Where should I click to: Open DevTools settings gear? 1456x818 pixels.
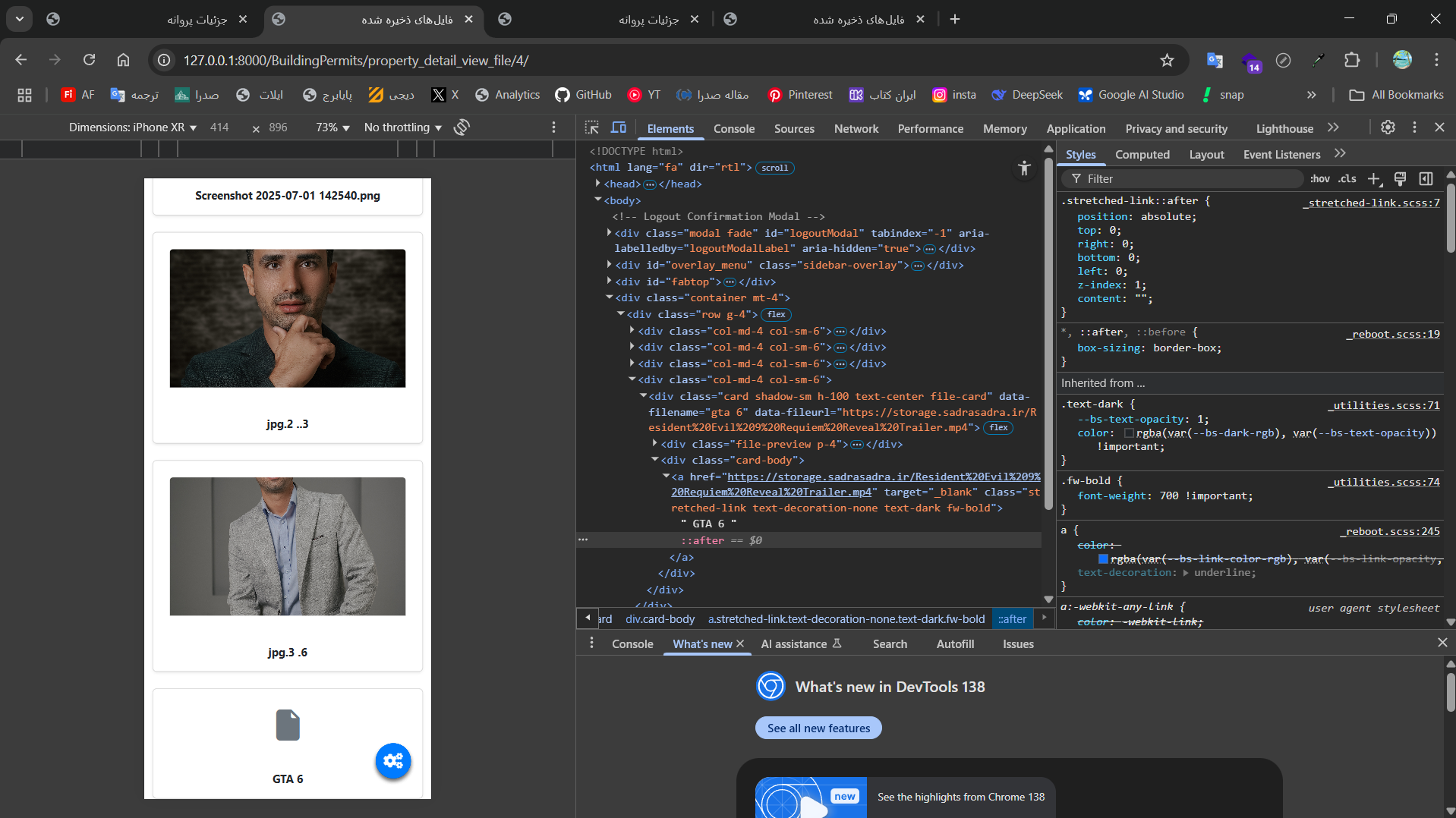(x=1388, y=127)
